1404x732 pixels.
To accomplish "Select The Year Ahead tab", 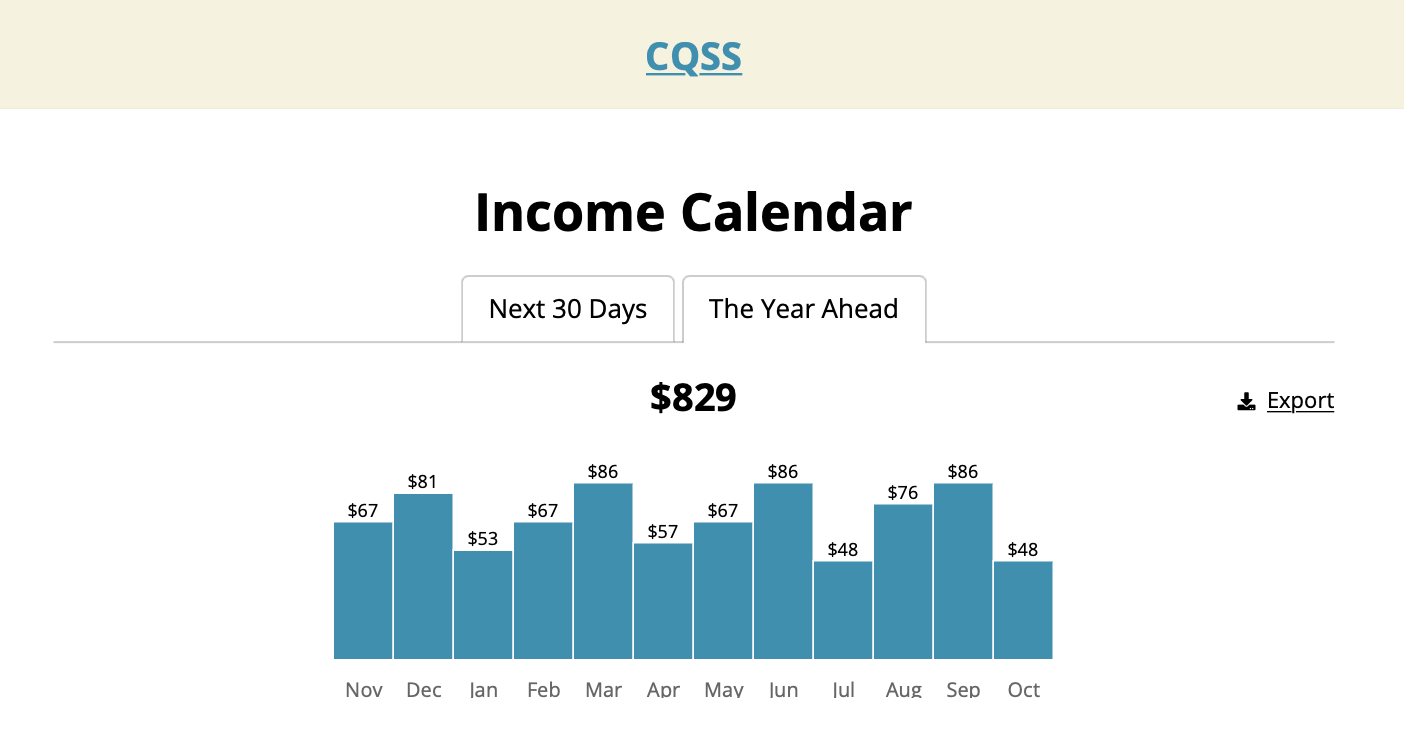I will [x=804, y=309].
